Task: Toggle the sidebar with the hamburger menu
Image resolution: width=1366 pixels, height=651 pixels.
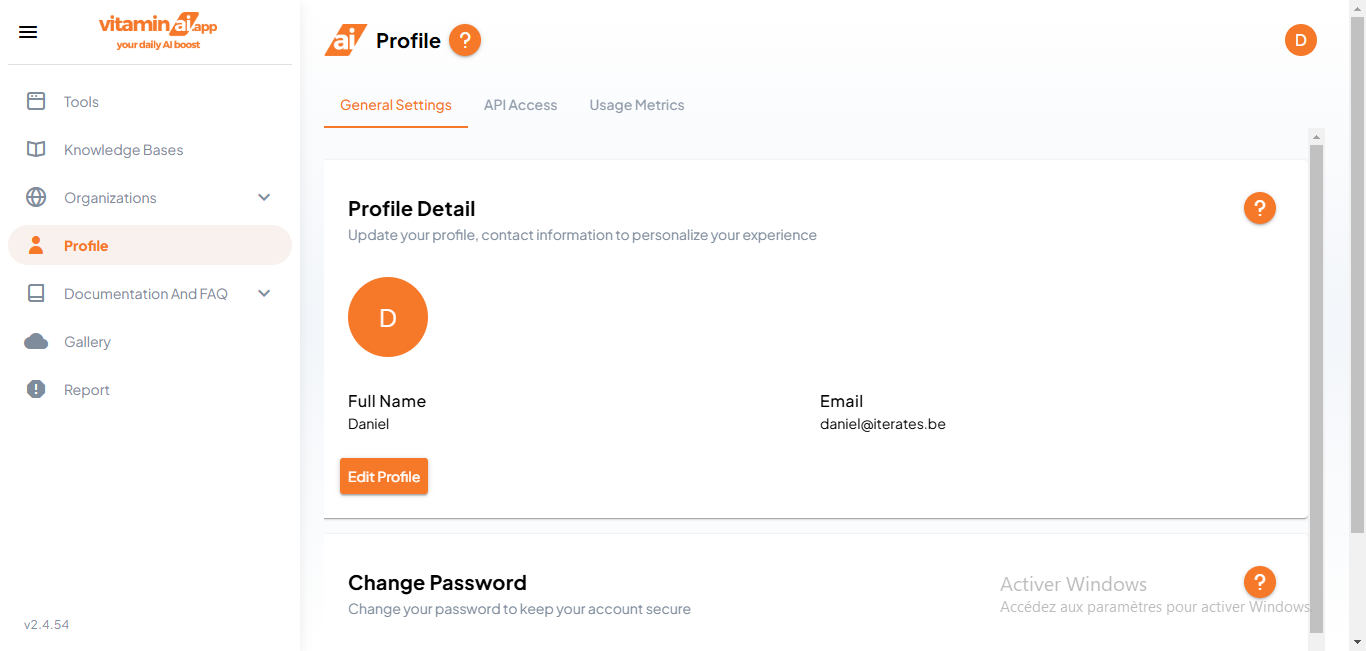Action: pos(28,31)
